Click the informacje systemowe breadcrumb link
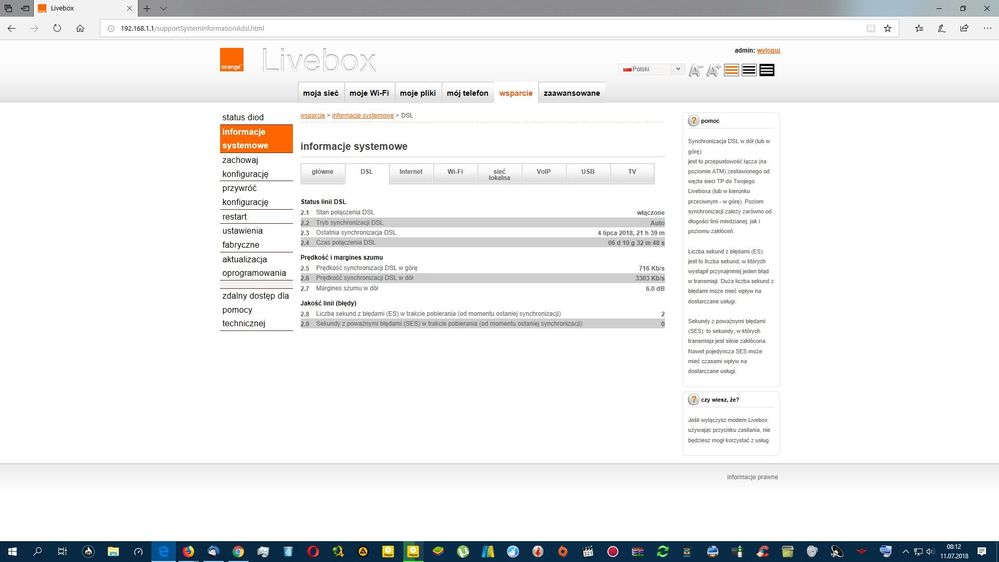The image size is (999, 562). tap(363, 115)
